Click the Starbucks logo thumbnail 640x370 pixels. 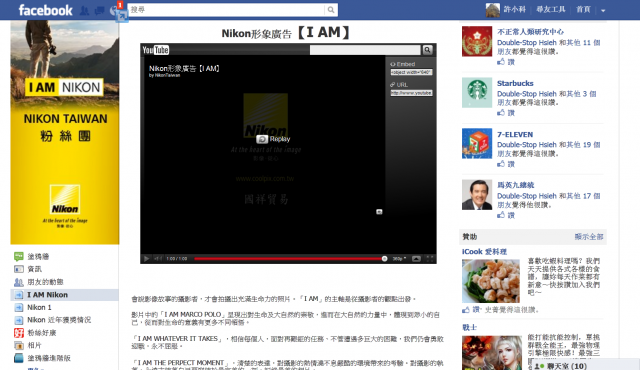477,93
